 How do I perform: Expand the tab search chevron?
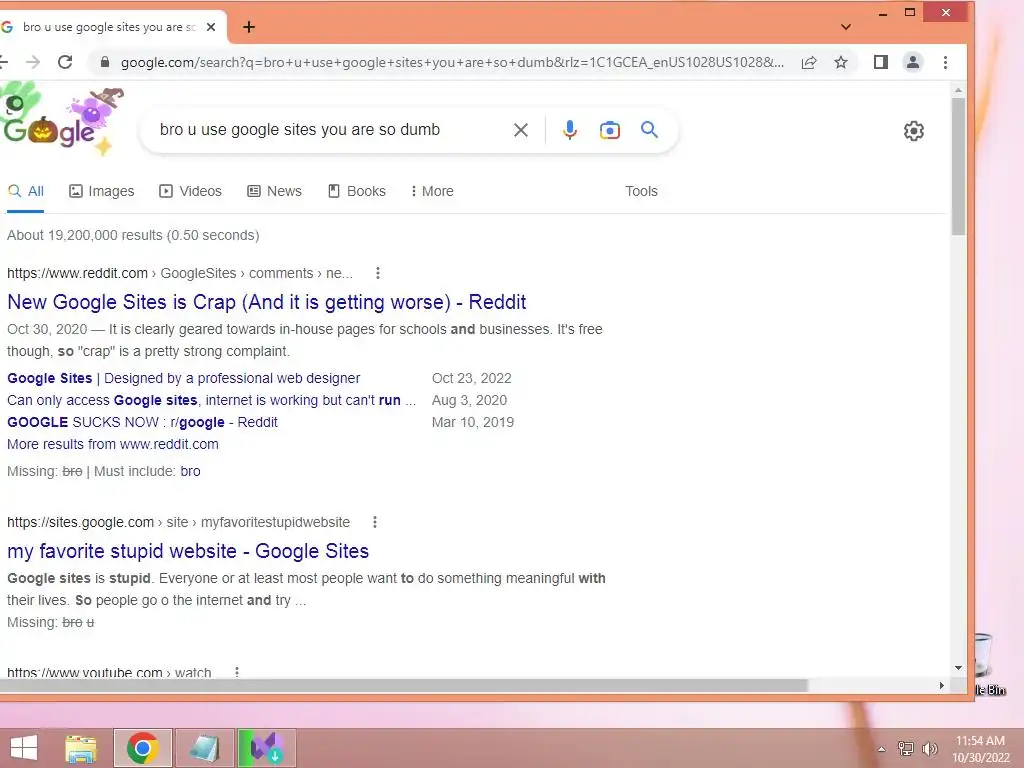point(846,27)
